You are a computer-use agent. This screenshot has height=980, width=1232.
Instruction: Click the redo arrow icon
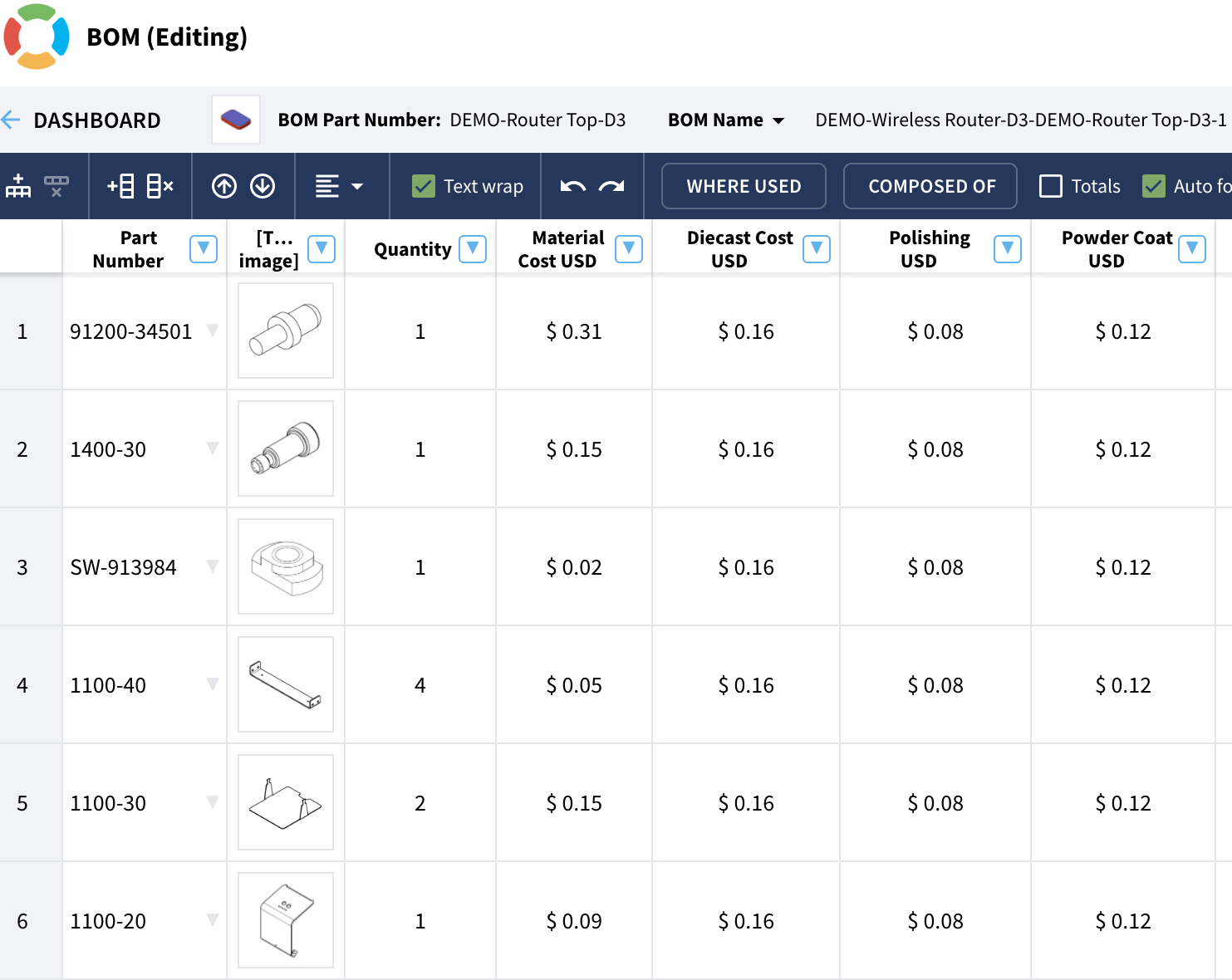click(611, 186)
